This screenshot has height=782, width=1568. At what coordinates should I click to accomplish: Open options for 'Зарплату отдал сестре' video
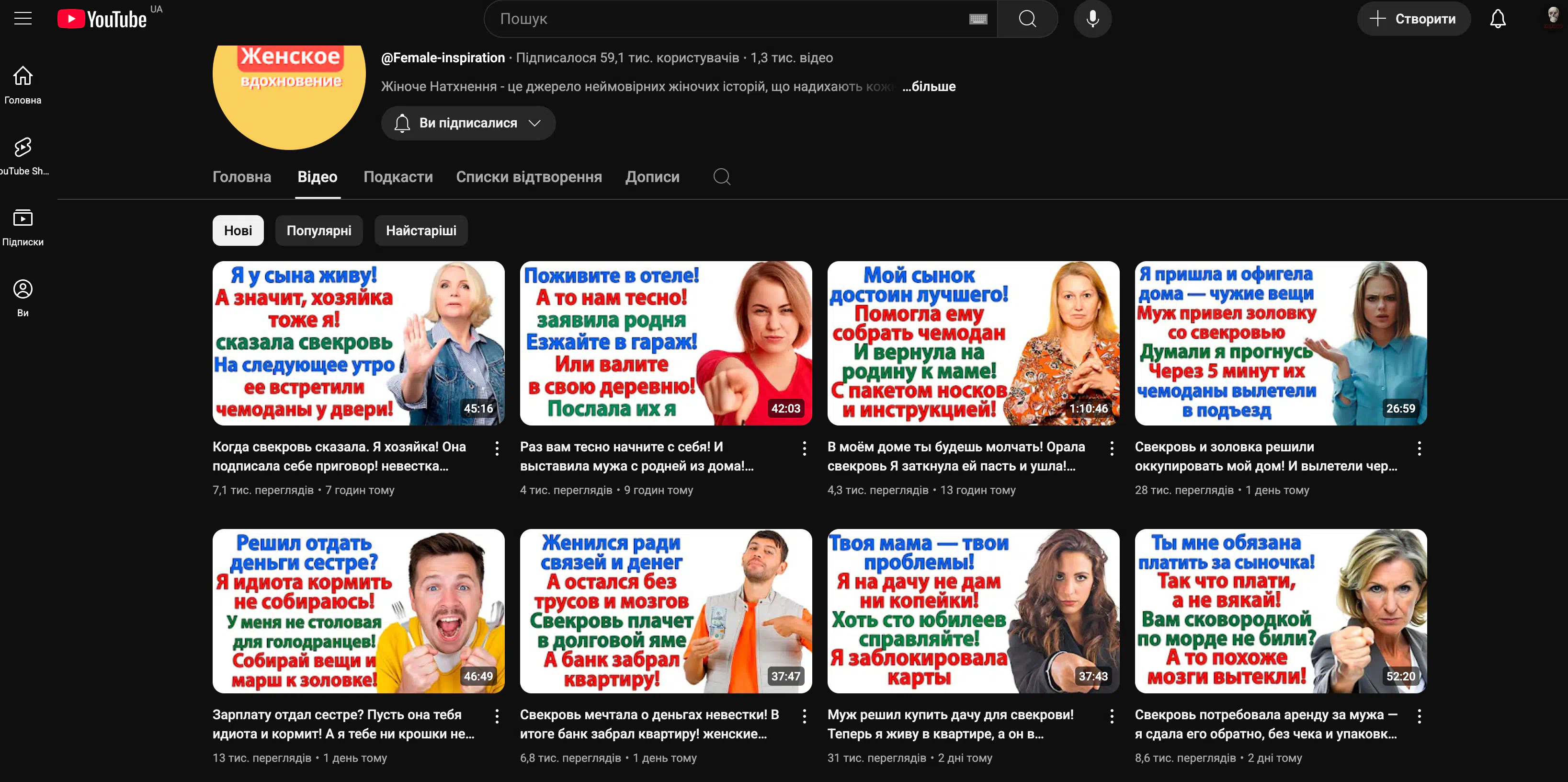(x=497, y=716)
